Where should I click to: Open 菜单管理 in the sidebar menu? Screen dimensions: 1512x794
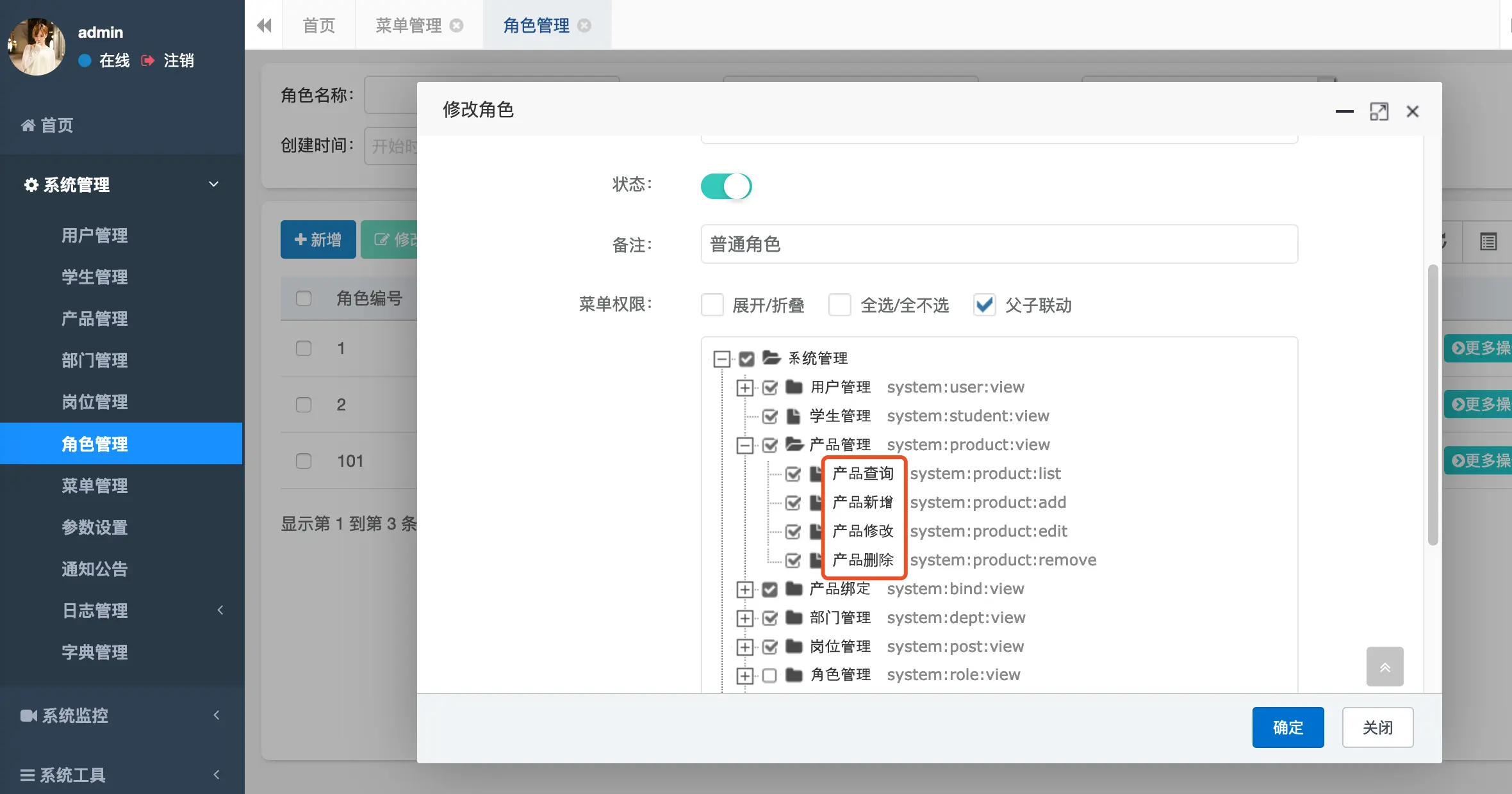(x=95, y=486)
